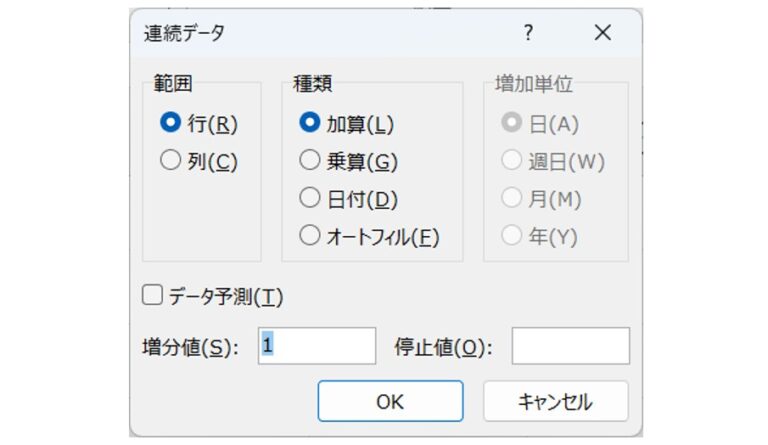
Task: Click the help question mark icon
Action: pyautogui.click(x=528, y=33)
